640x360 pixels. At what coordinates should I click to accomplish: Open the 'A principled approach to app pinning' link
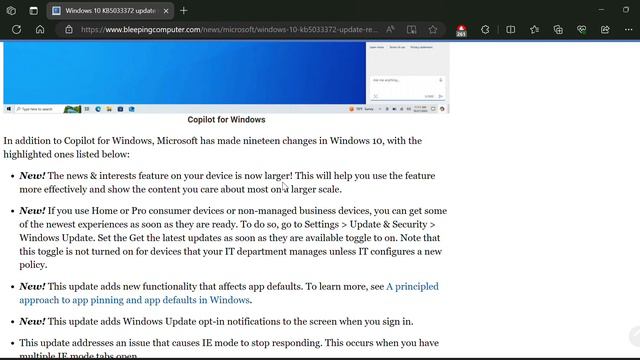tap(229, 293)
